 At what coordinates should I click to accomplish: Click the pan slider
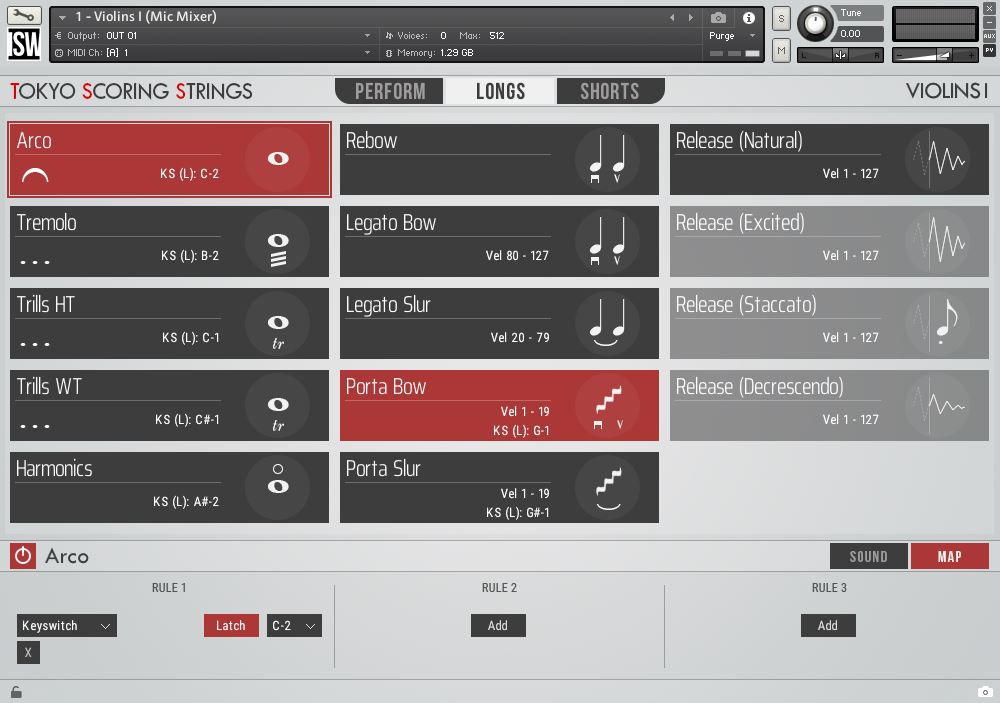click(x=841, y=56)
